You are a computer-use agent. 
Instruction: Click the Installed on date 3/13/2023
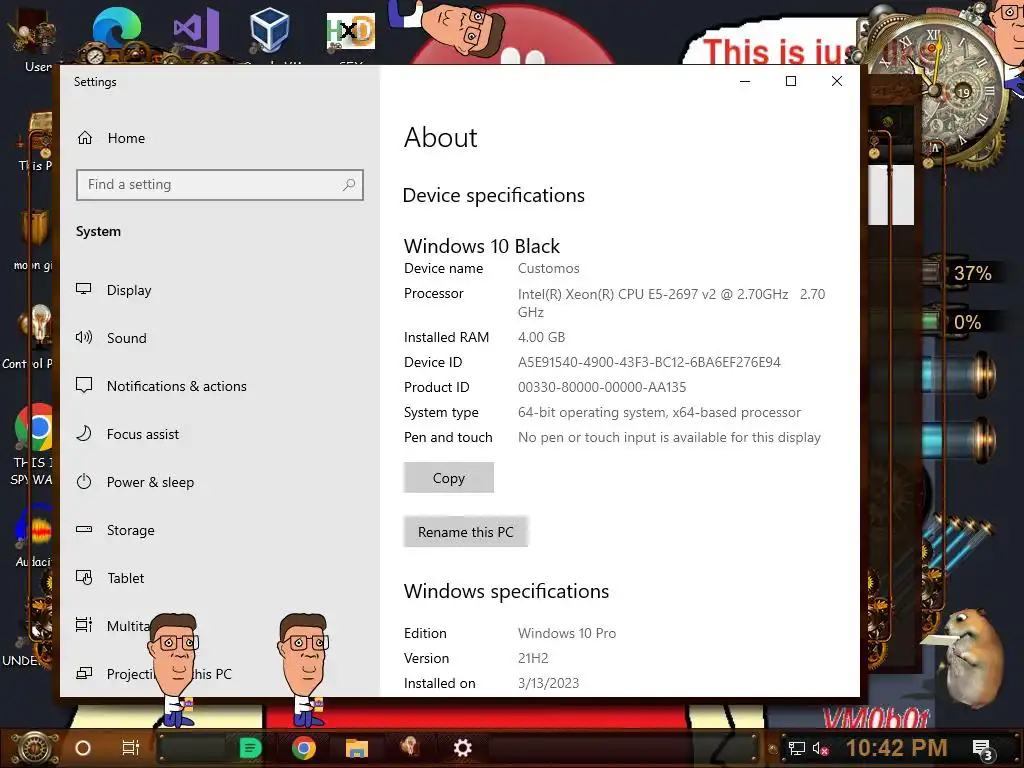click(549, 683)
